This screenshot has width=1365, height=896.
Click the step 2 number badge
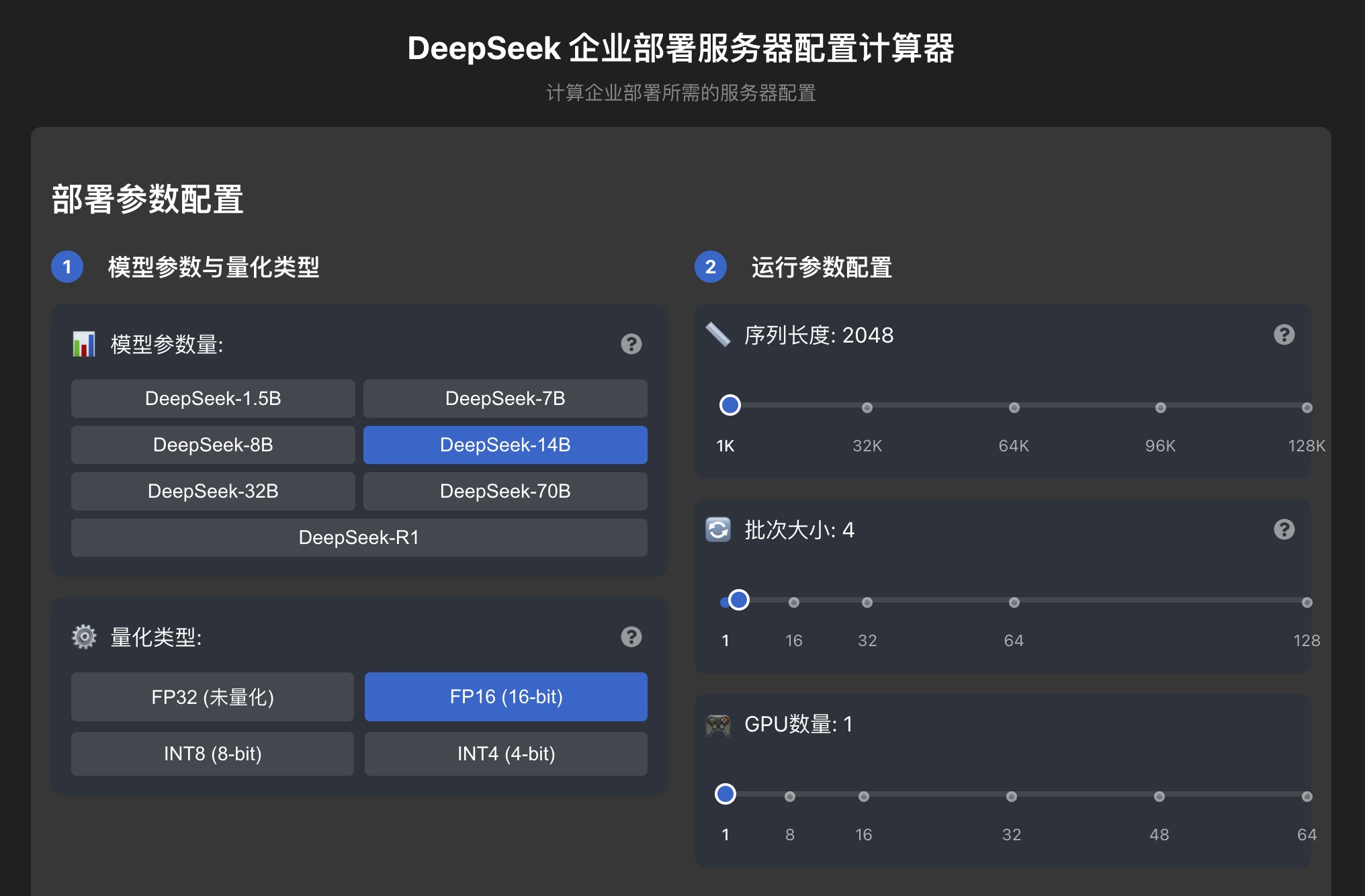click(x=711, y=267)
